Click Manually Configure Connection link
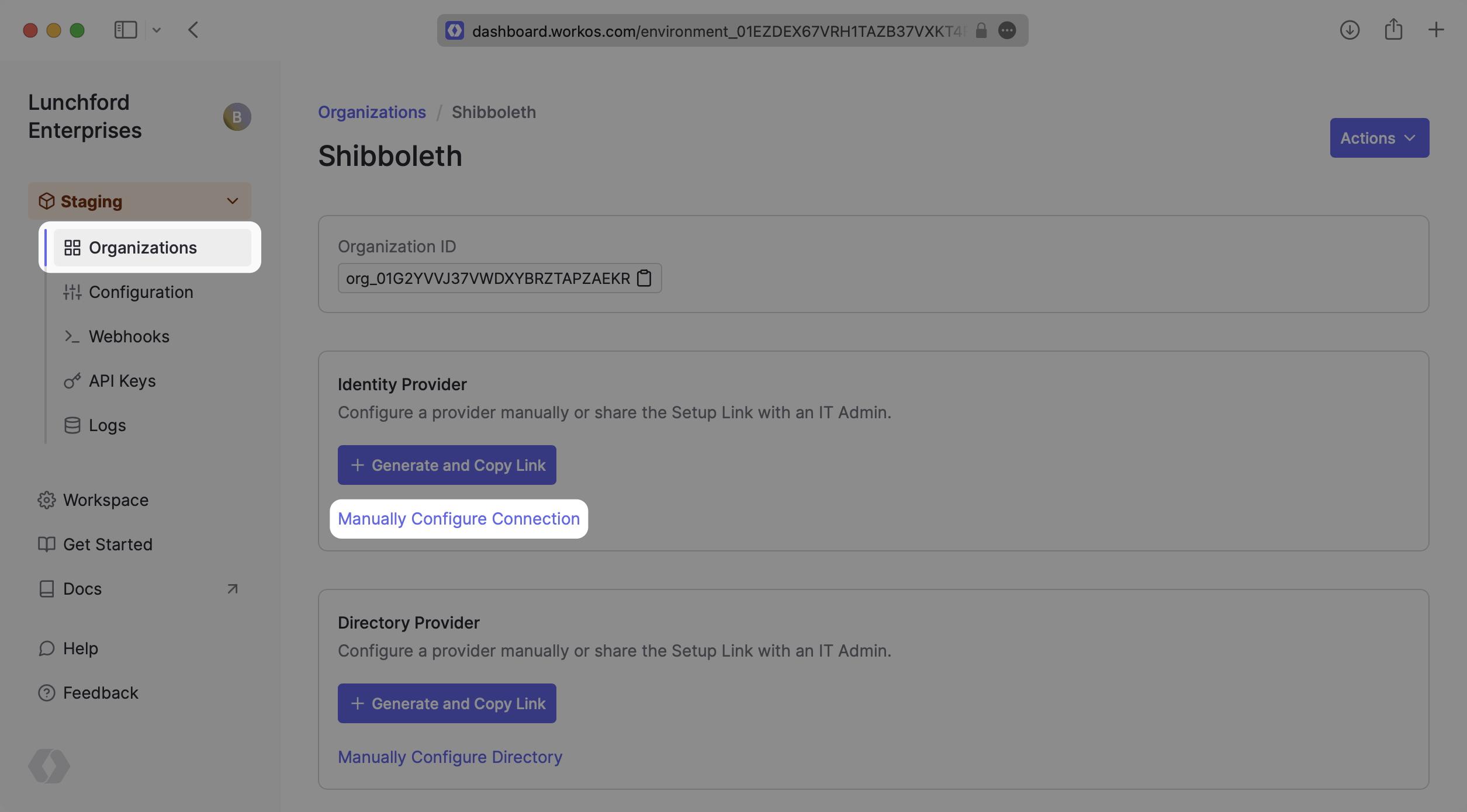This screenshot has width=1467, height=812. [x=458, y=518]
